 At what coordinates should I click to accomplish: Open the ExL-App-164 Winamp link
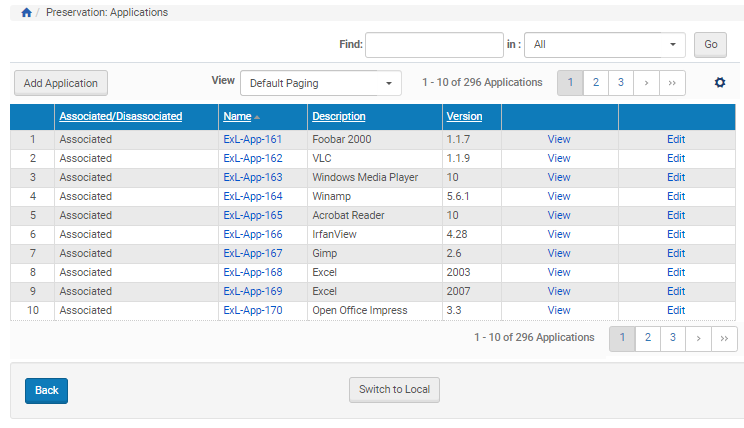pos(252,196)
